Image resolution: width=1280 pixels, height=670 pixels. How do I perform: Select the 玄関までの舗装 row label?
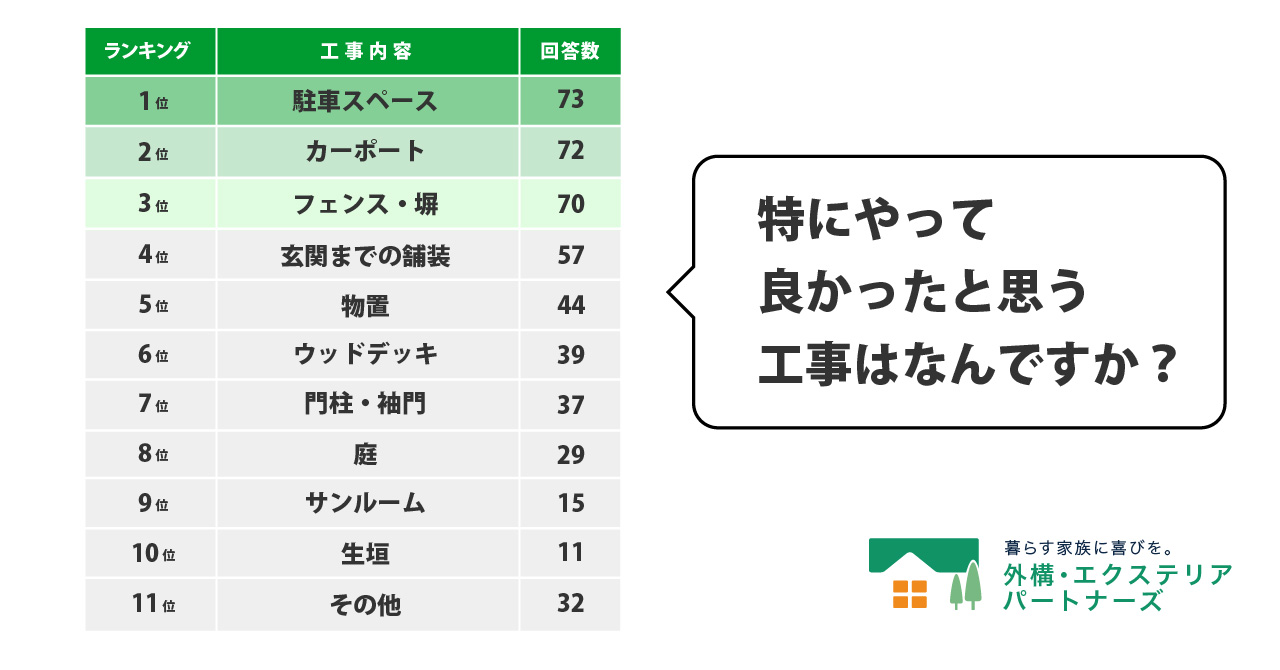tap(367, 256)
